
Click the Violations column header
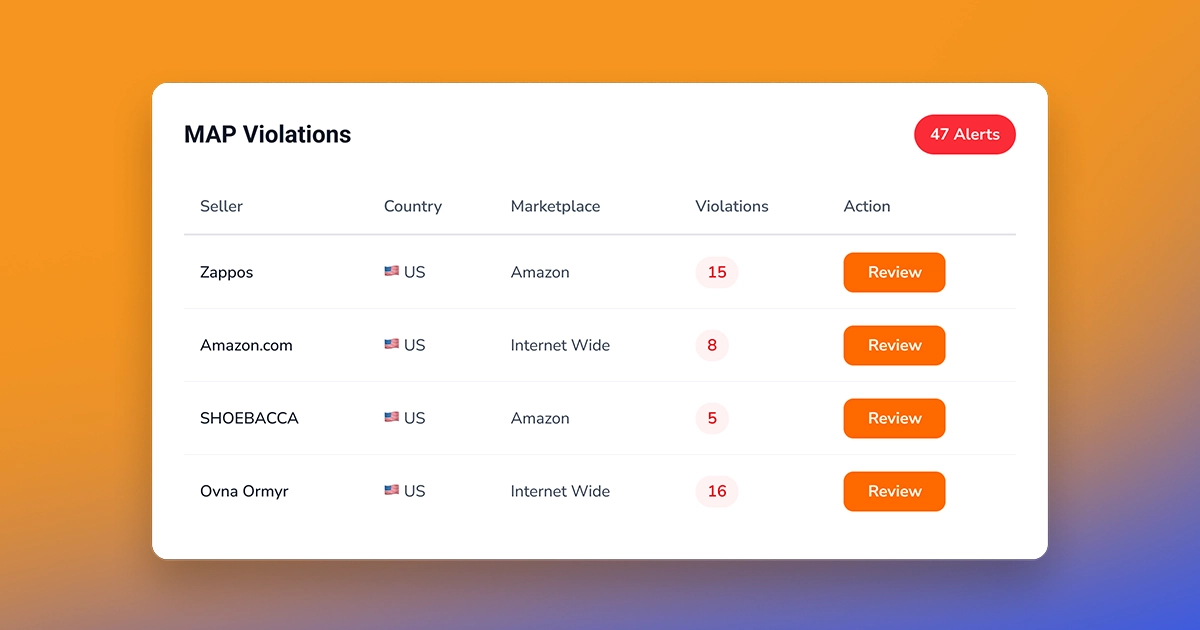click(x=731, y=206)
